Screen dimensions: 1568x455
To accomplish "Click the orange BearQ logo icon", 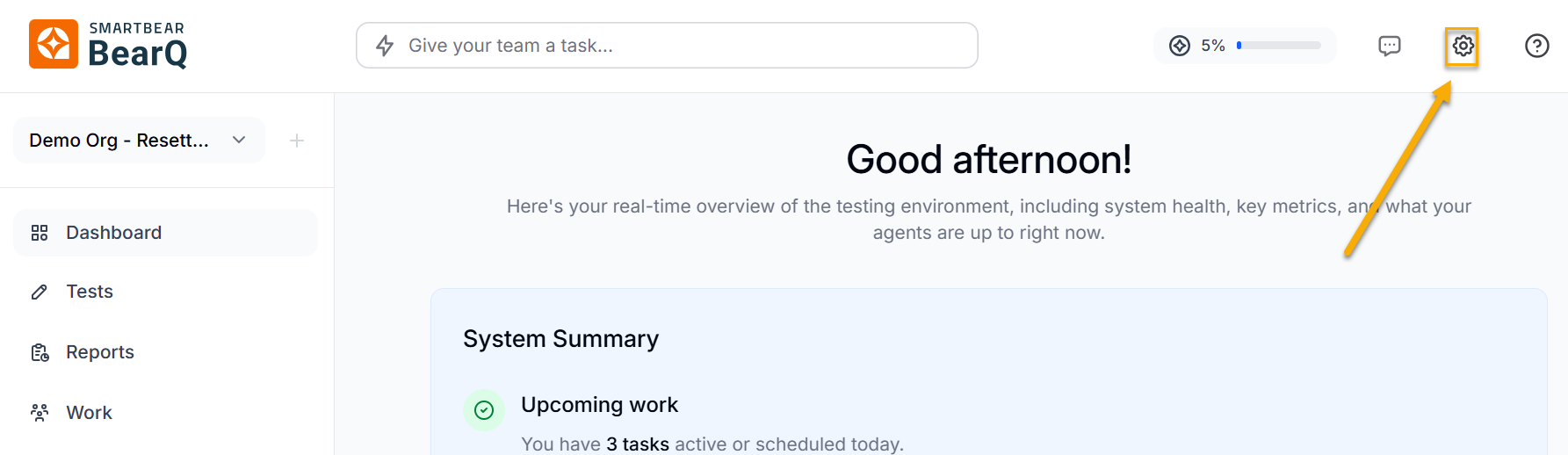I will pos(54,44).
